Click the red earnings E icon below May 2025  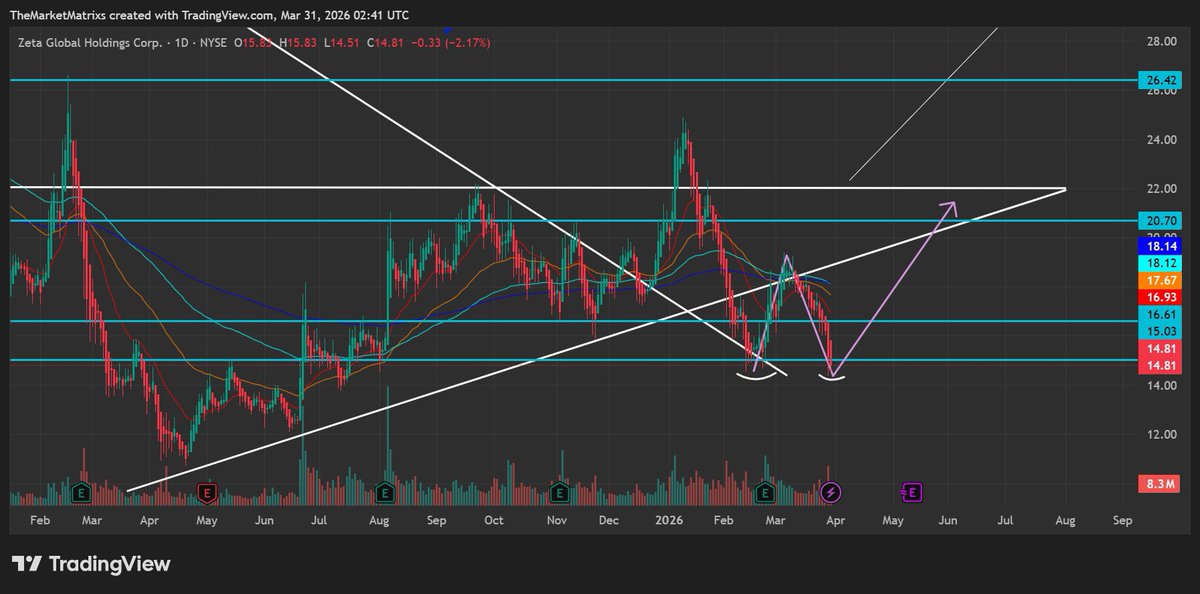point(206,491)
